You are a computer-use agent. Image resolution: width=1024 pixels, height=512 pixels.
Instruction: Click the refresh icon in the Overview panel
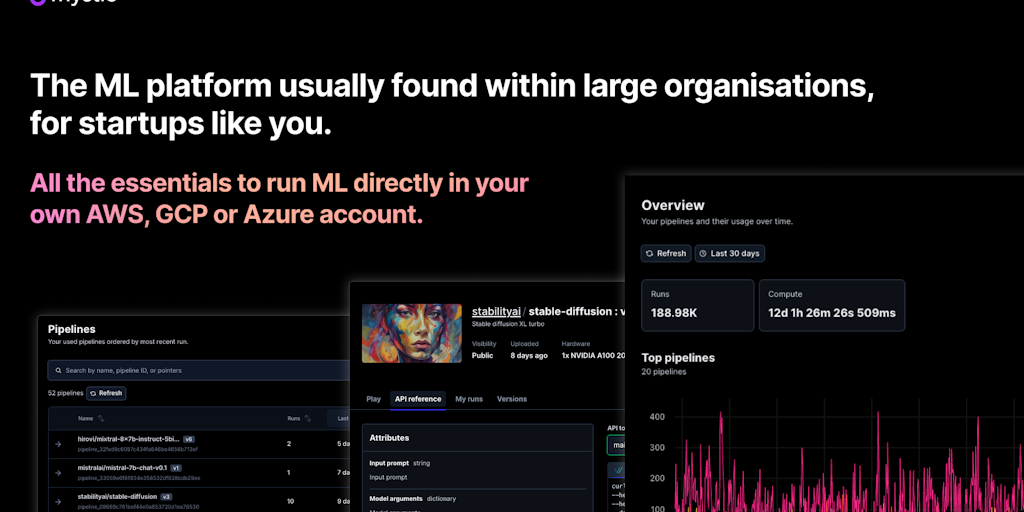click(x=650, y=253)
